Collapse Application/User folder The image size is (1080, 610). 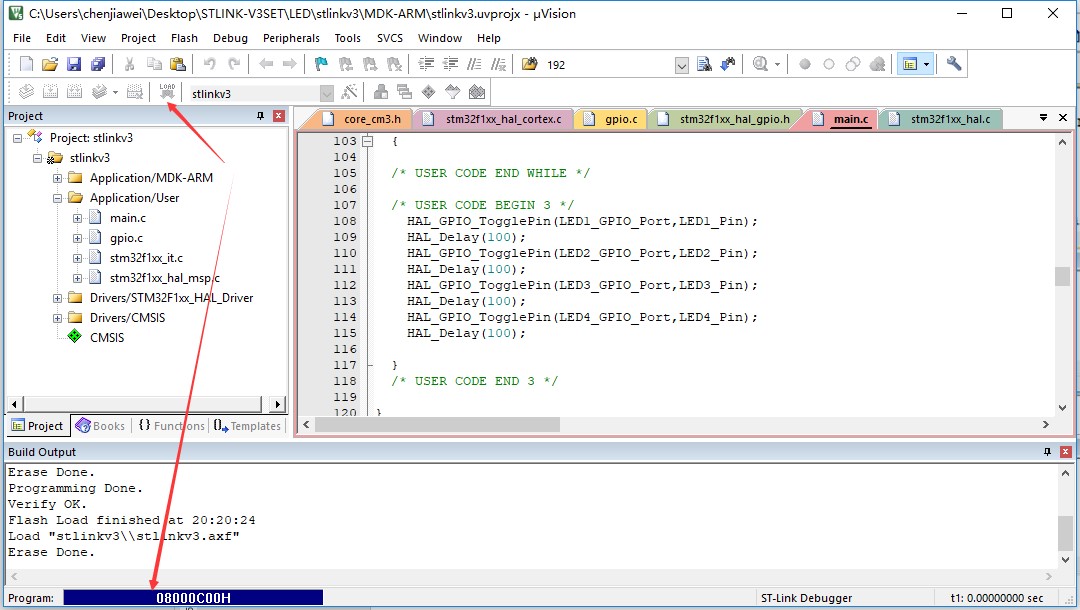57,198
